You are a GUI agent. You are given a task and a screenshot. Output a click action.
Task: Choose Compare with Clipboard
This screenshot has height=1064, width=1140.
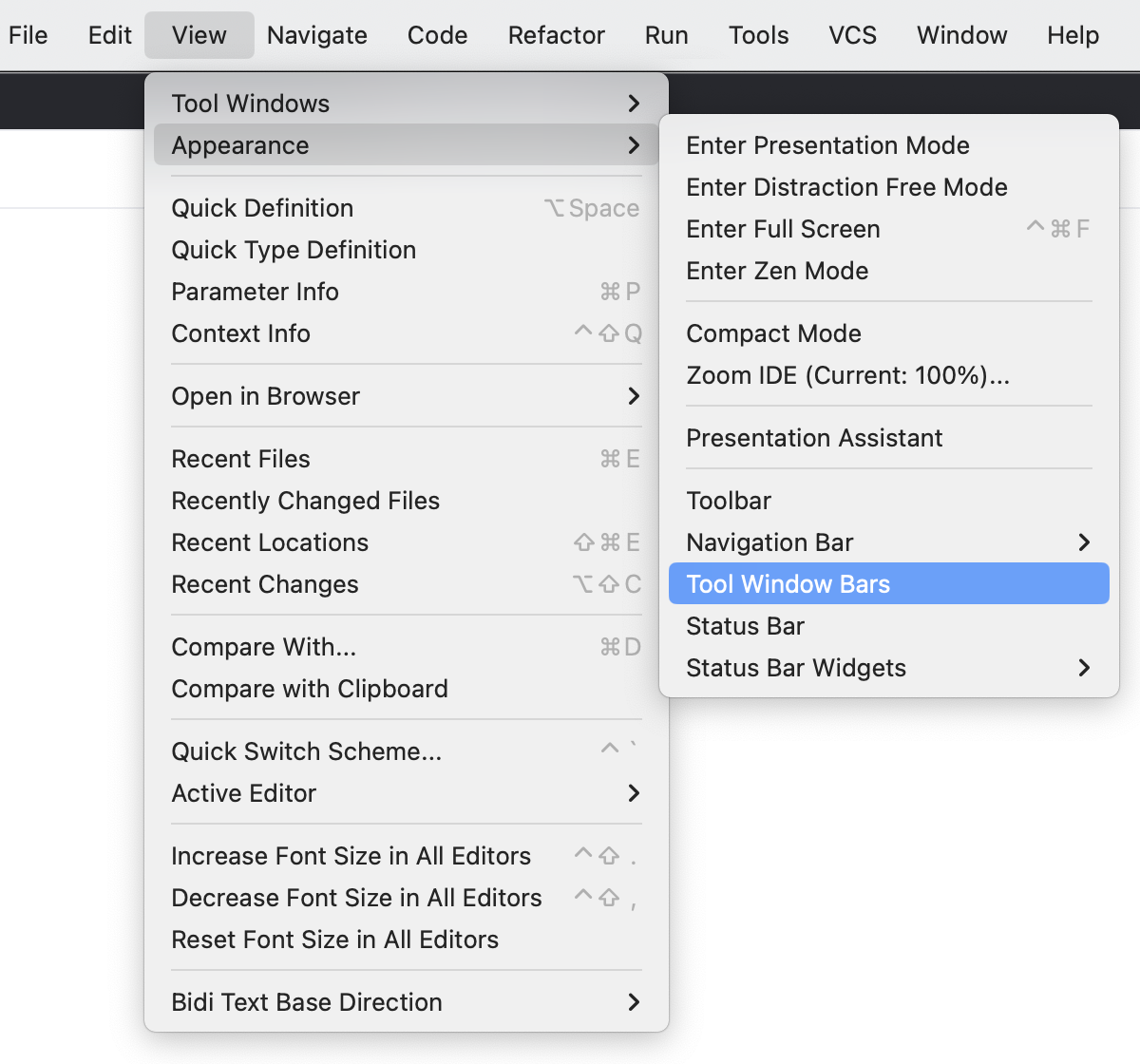tap(310, 689)
